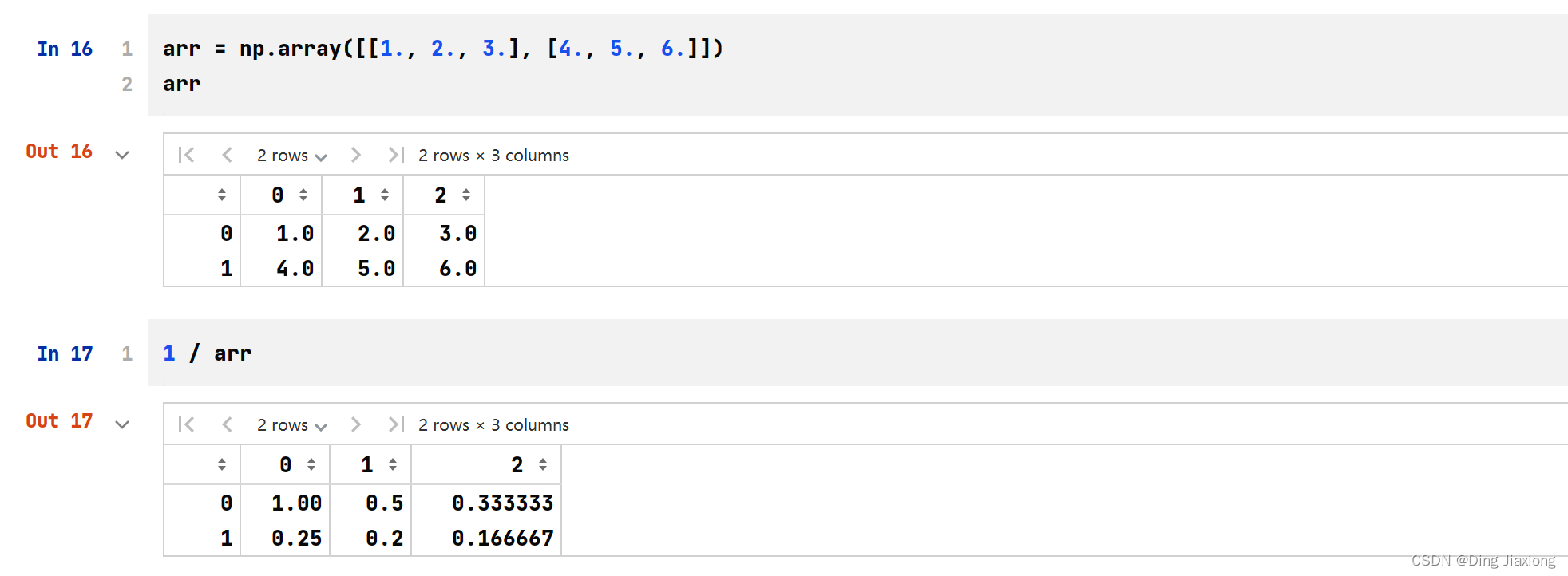
Task: Sort column 1 in Out 17 table
Action: coord(393,464)
